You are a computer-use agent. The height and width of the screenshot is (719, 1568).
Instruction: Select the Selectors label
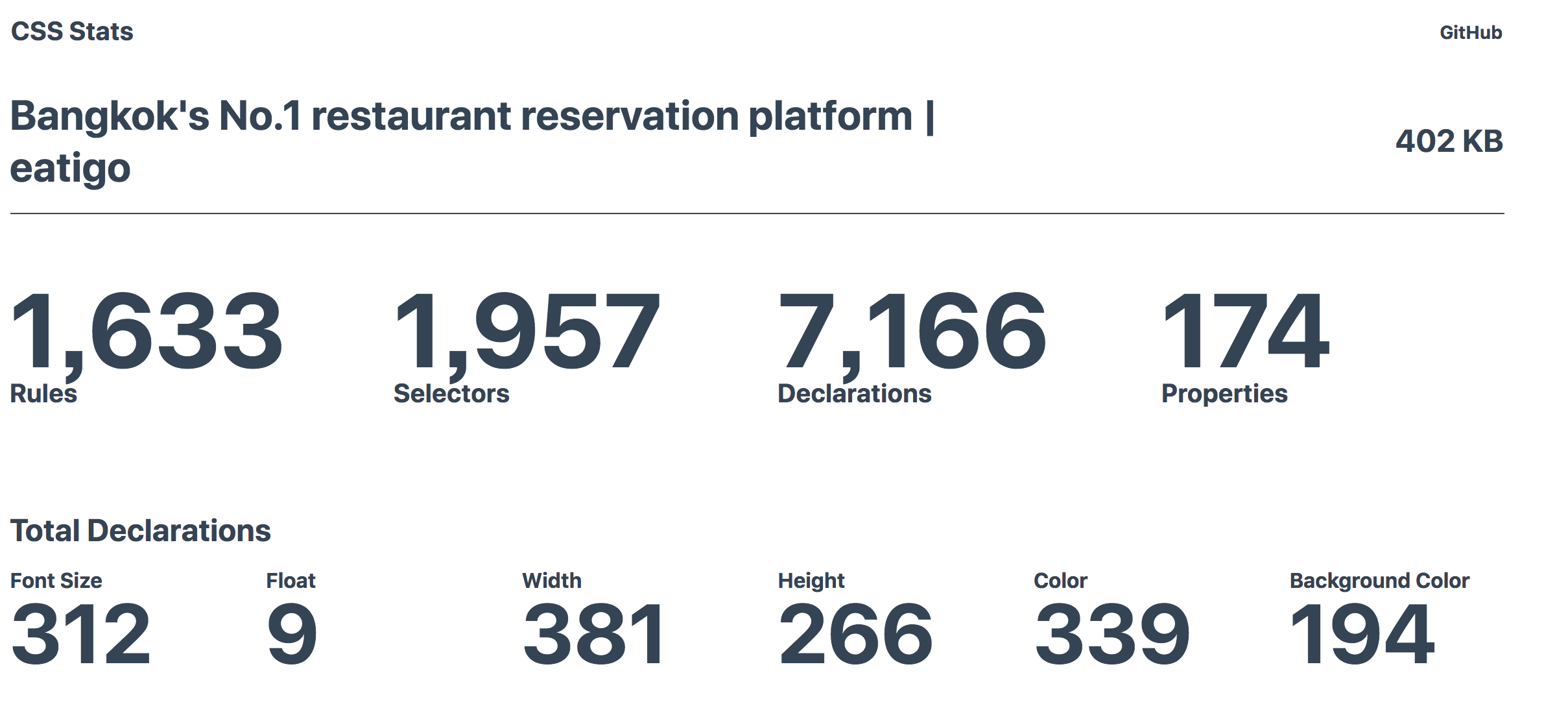tap(451, 394)
